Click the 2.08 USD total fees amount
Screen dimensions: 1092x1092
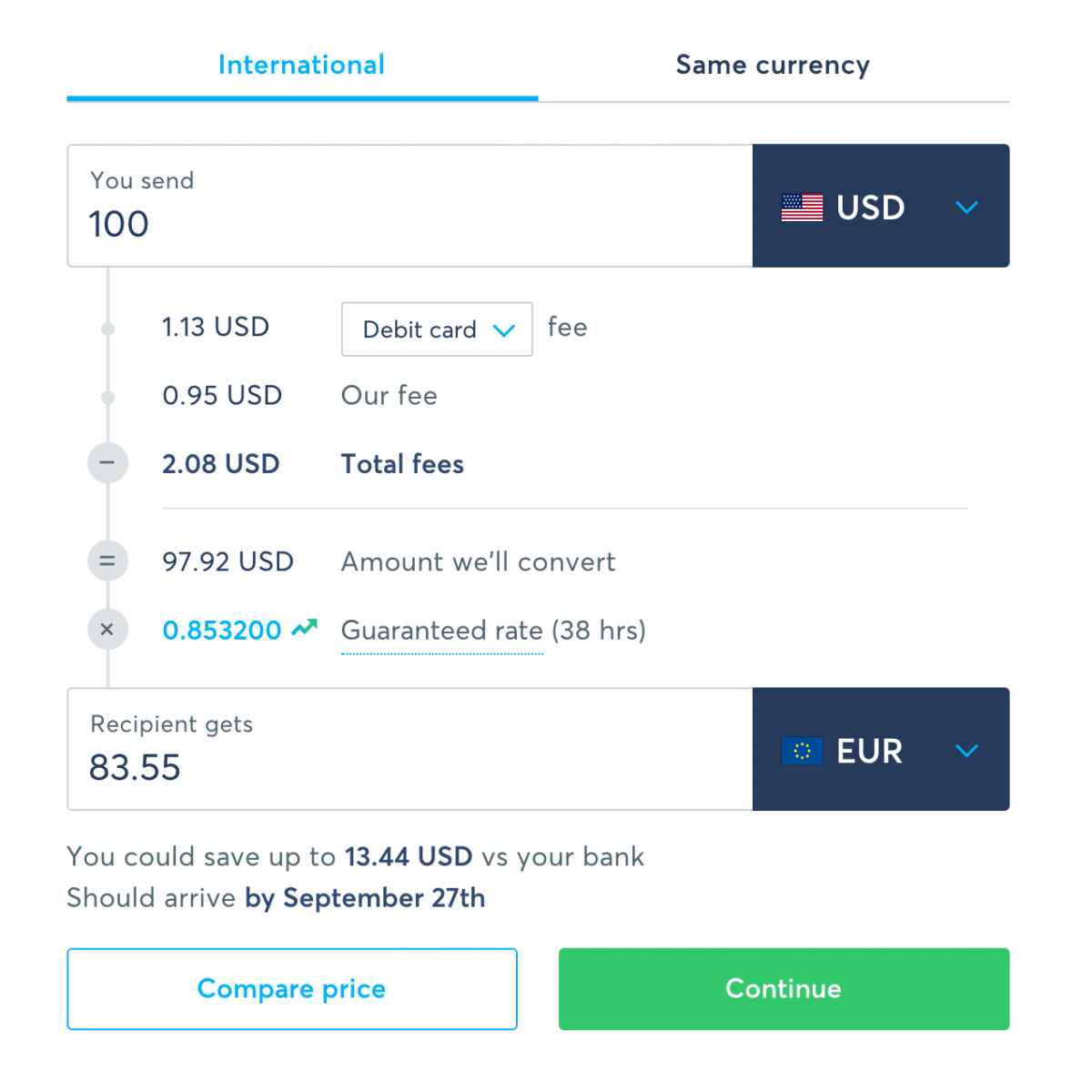pyautogui.click(x=221, y=464)
